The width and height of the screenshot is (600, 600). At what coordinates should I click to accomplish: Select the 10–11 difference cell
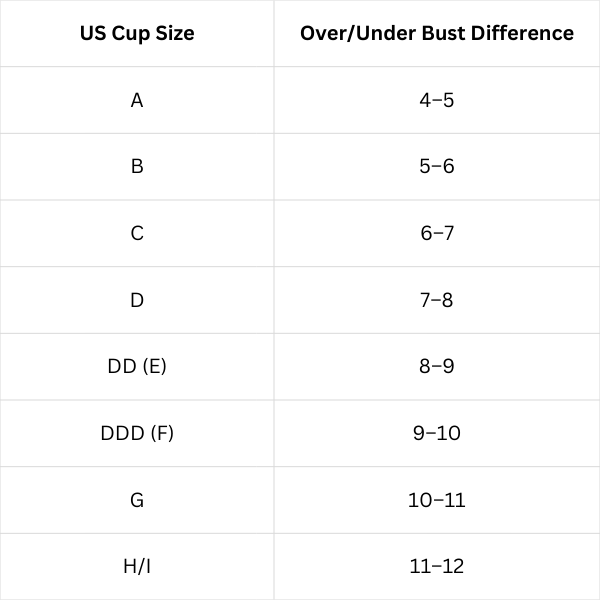[437, 500]
